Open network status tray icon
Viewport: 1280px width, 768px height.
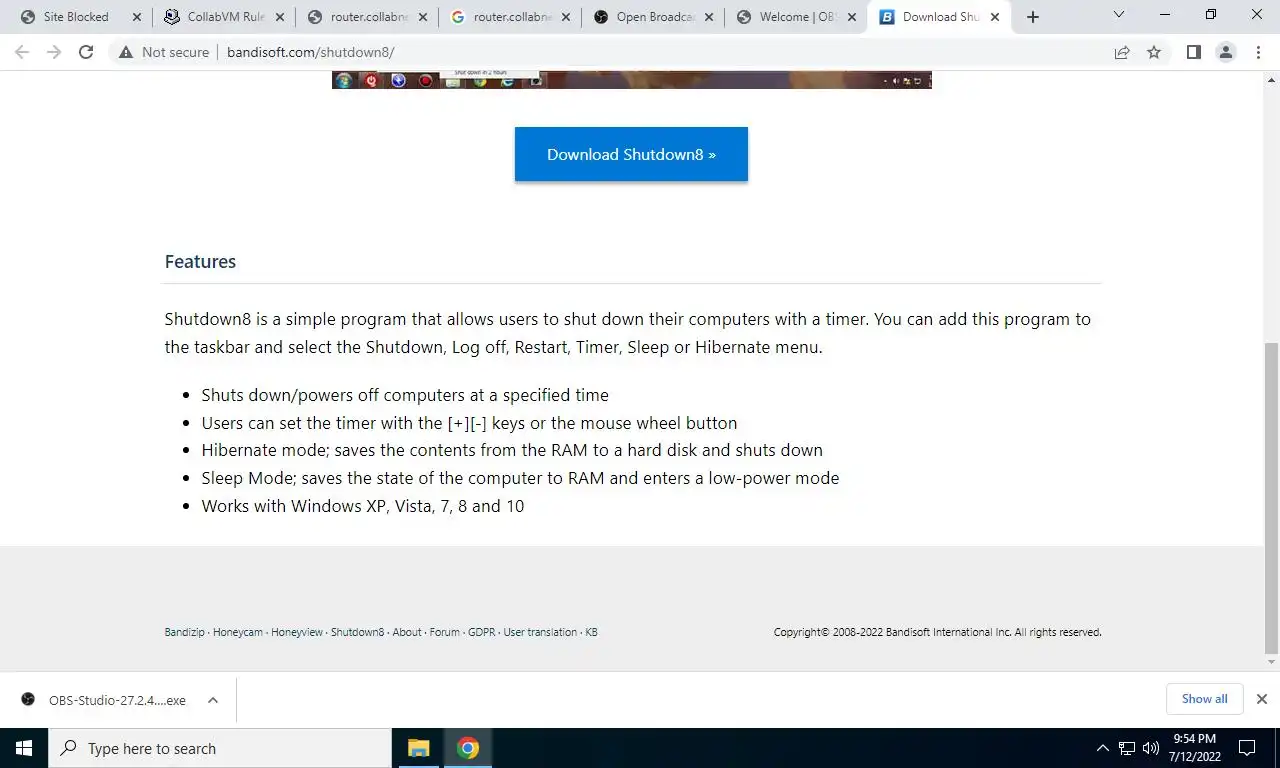click(1127, 748)
